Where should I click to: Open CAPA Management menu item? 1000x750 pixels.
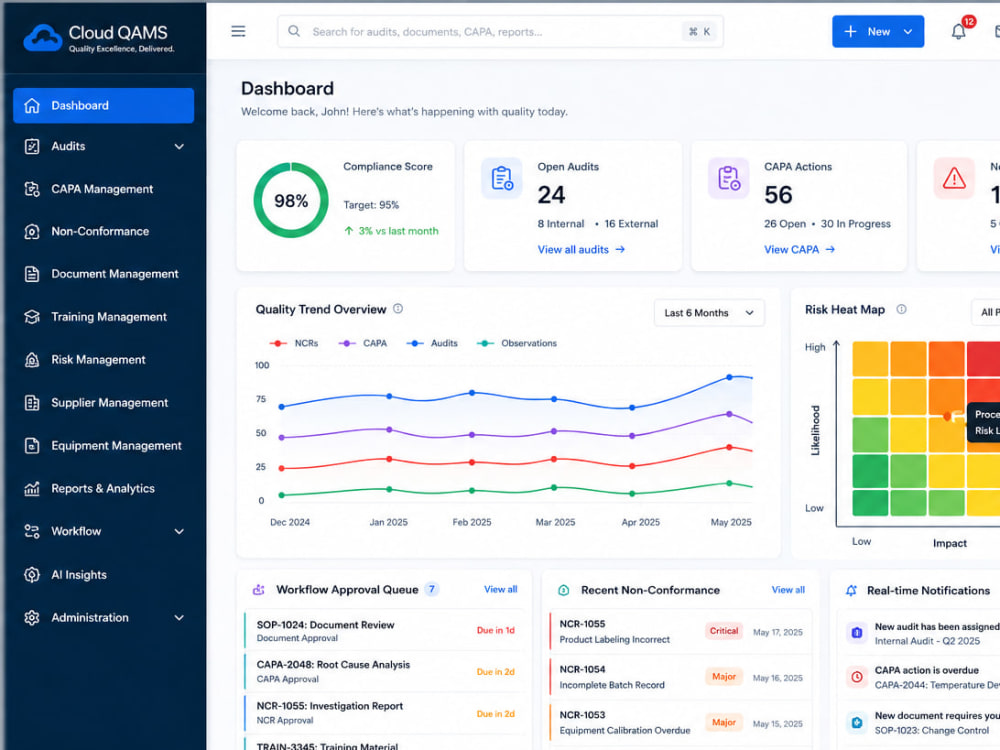[x=103, y=189]
